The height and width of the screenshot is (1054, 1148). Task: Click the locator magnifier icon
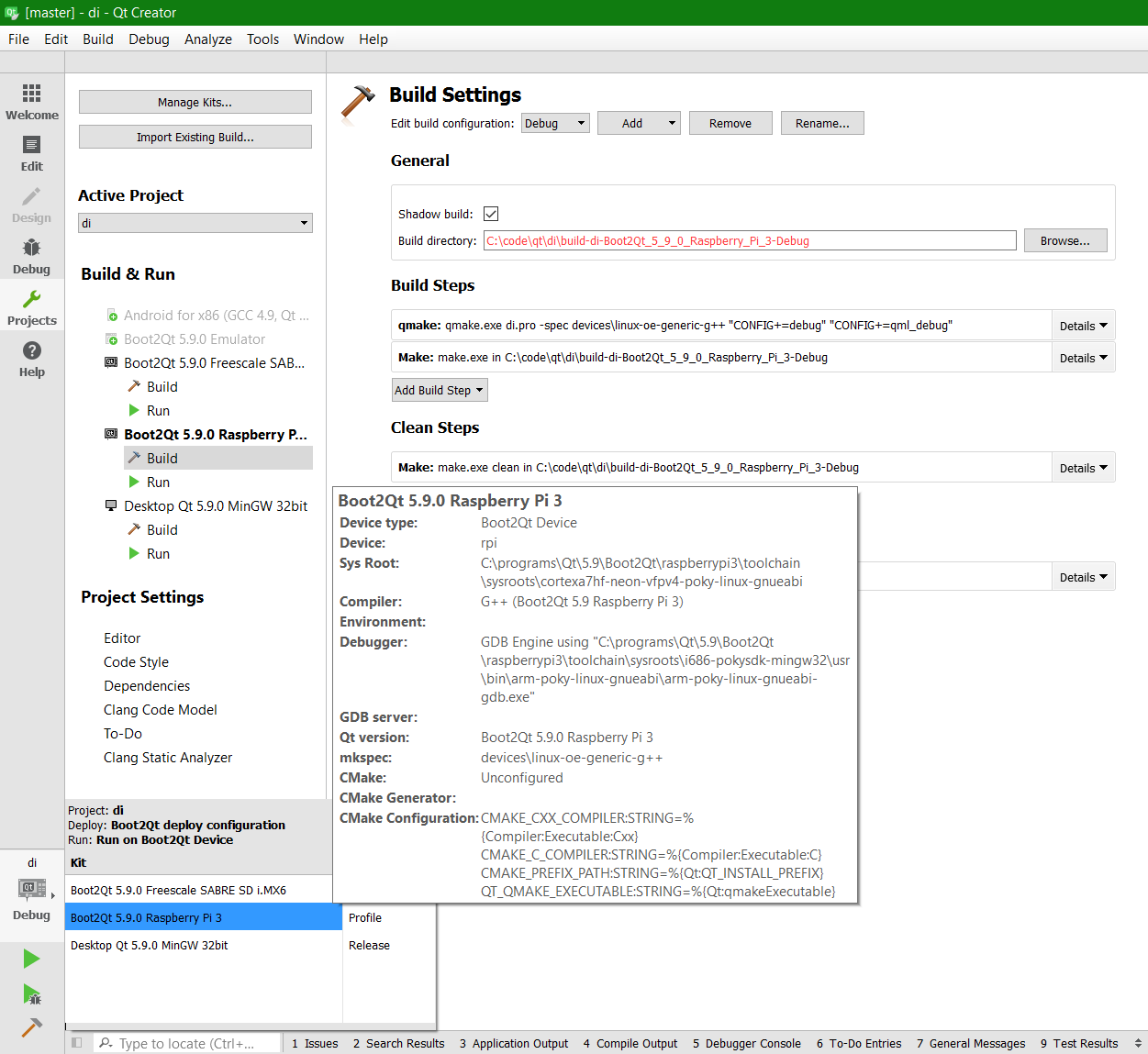[106, 1043]
